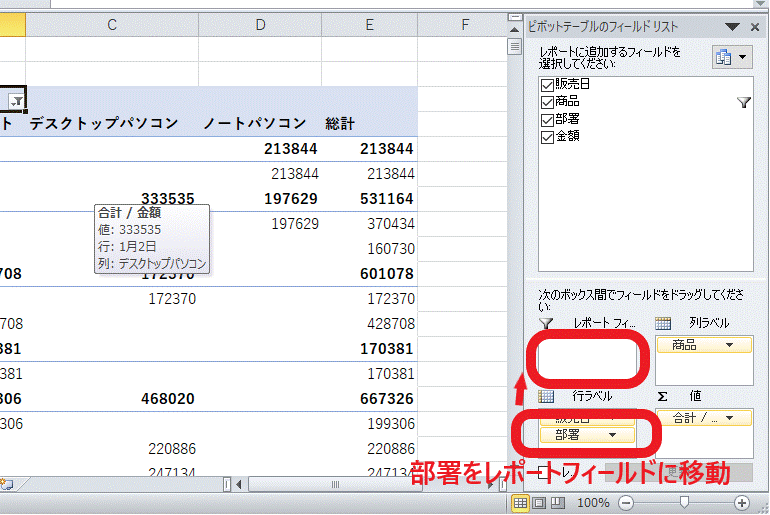Open column label filter button in pivot header
The image size is (770, 515).
pos(16,101)
